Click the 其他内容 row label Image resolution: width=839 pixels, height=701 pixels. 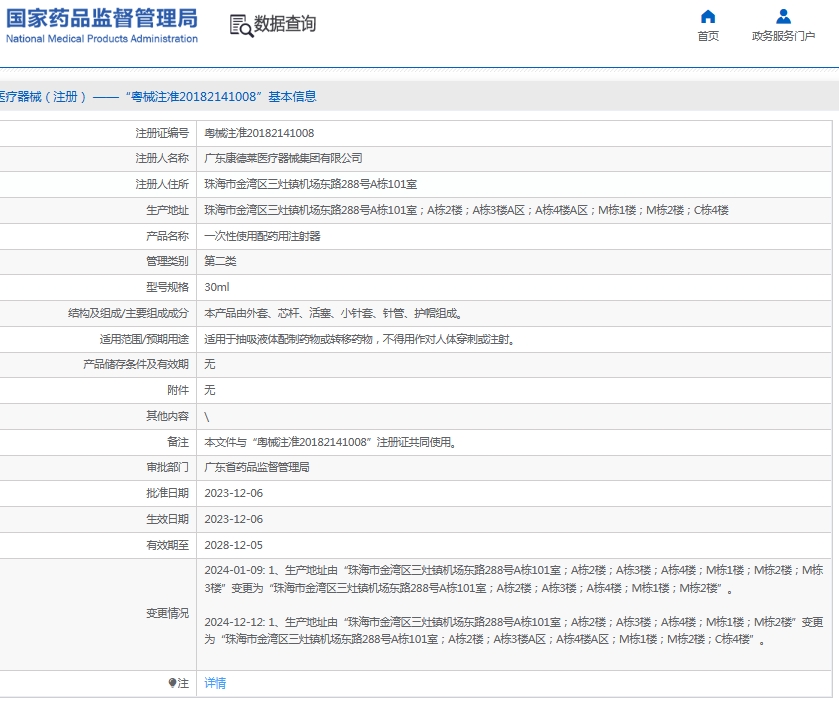click(167, 416)
